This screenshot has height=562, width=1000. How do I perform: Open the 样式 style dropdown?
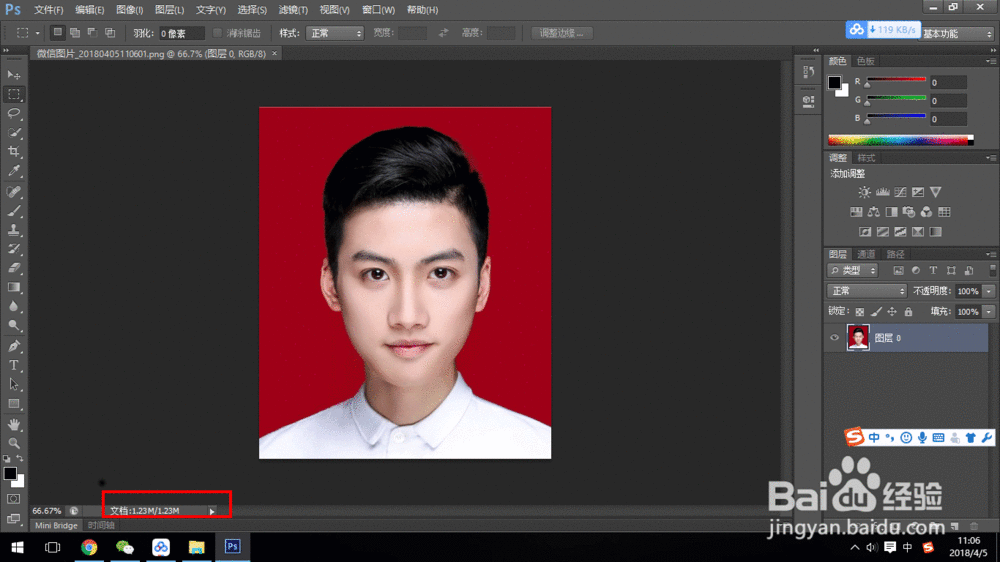click(335, 33)
